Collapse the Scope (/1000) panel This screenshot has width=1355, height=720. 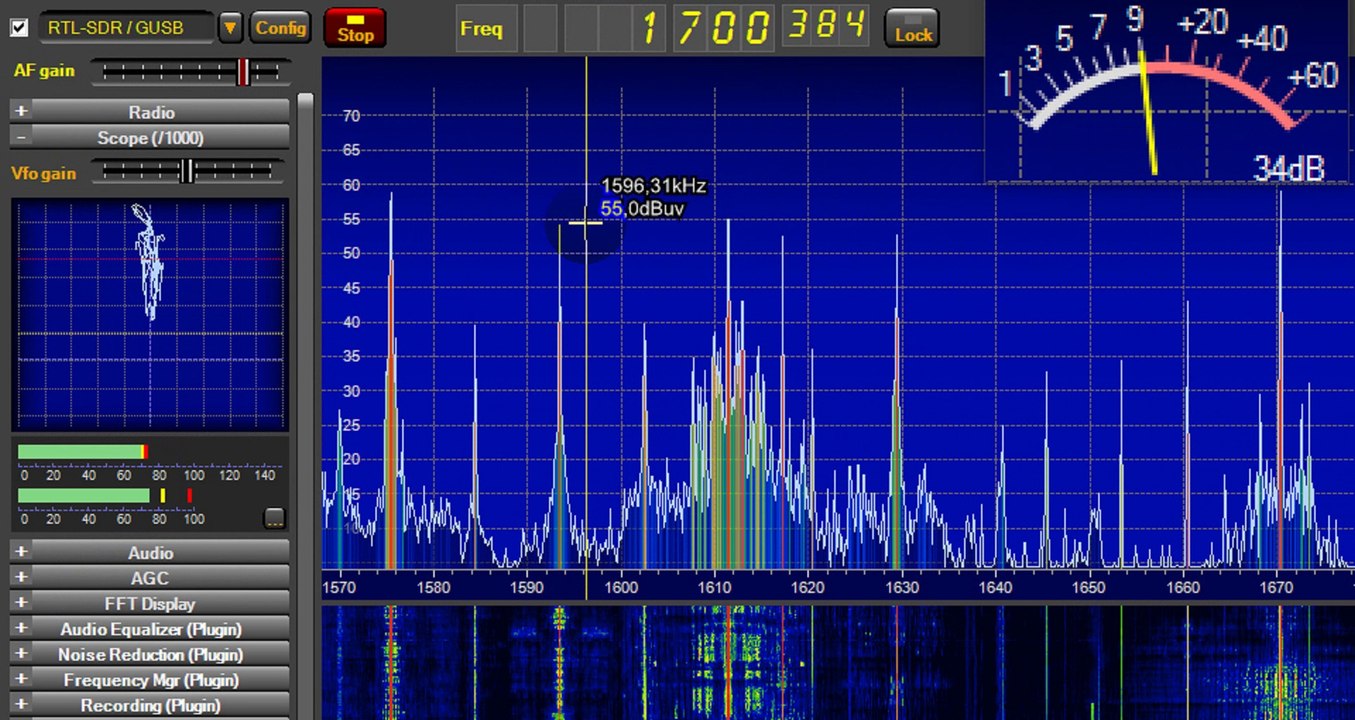tap(150, 137)
